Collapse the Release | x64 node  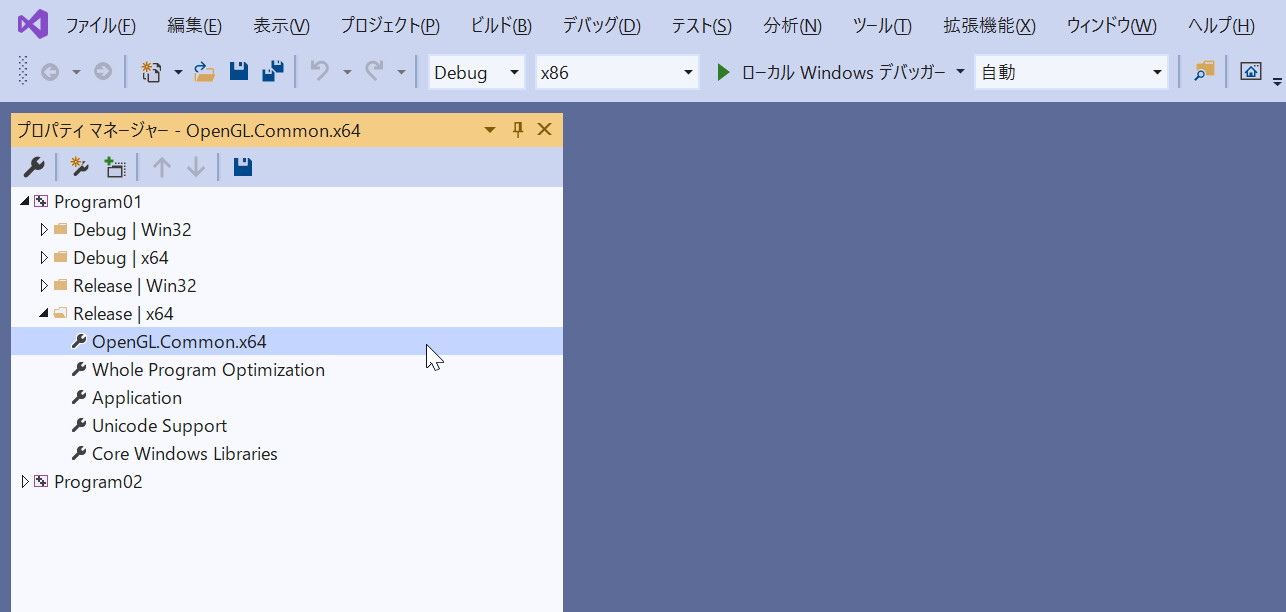(x=43, y=314)
